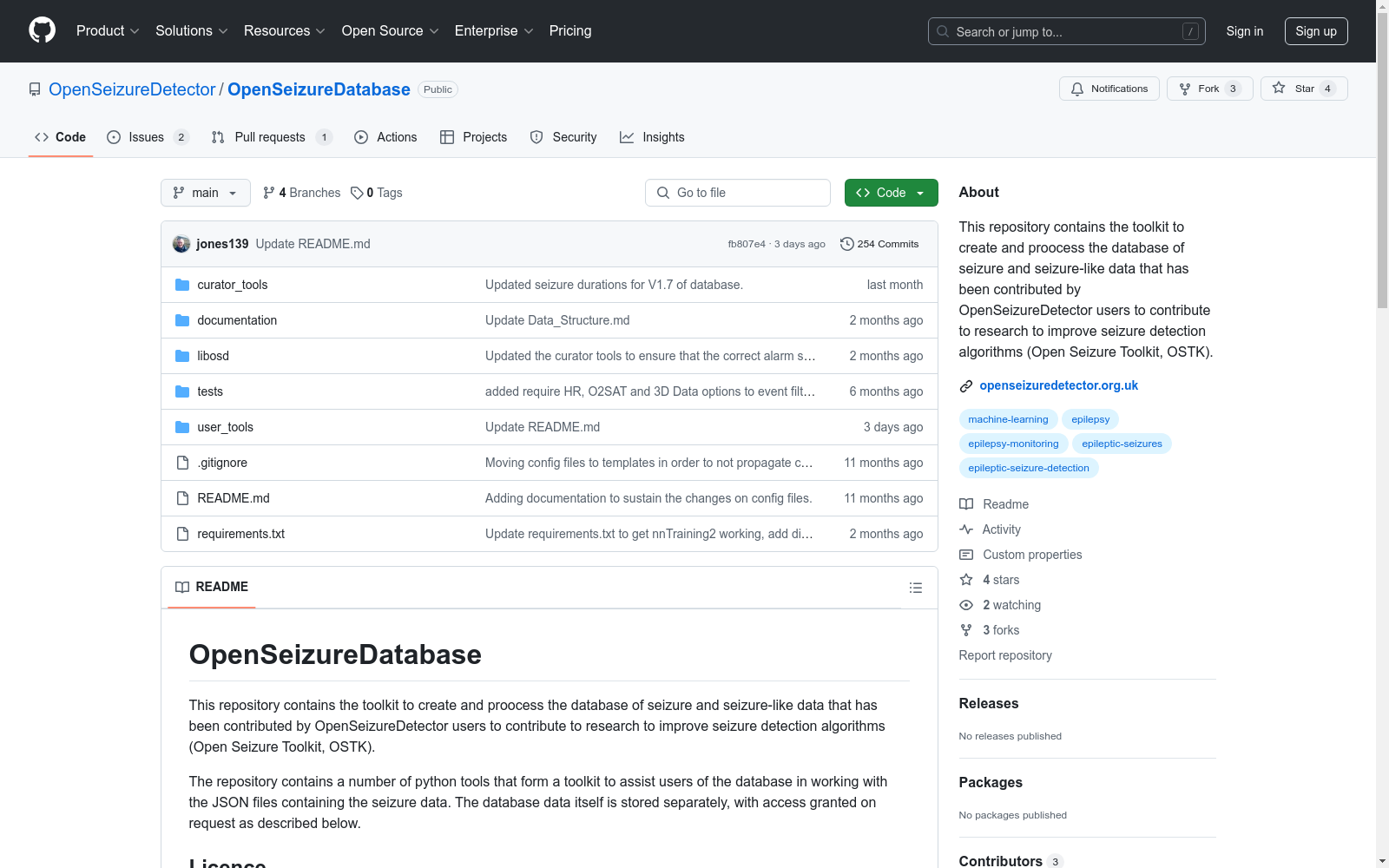1389x868 pixels.
Task: Click the libosd folder icon
Action: pyautogui.click(x=182, y=356)
